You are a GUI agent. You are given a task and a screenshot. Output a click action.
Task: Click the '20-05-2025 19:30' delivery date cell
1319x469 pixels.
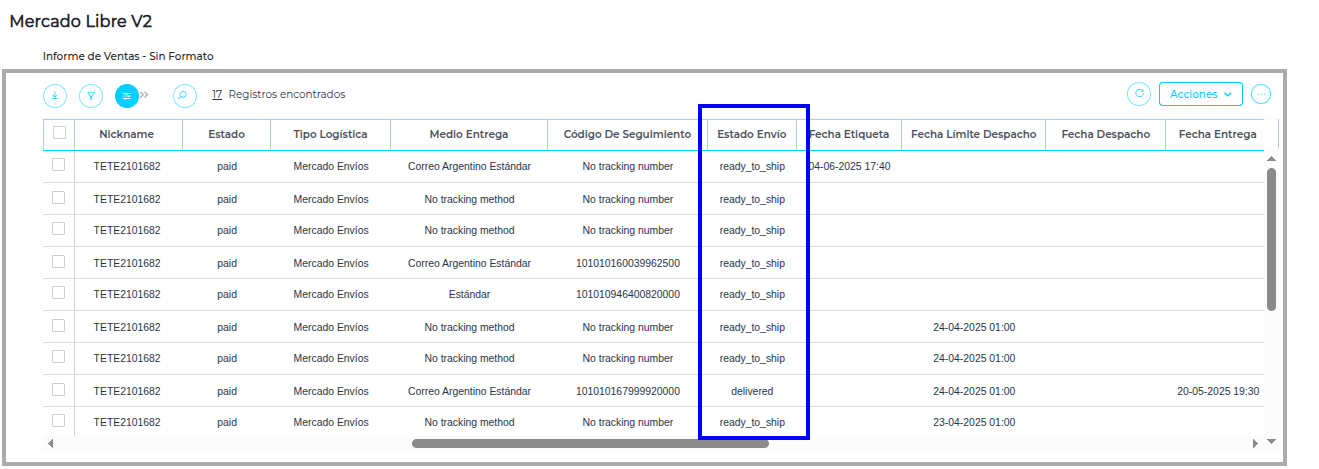pyautogui.click(x=1218, y=391)
